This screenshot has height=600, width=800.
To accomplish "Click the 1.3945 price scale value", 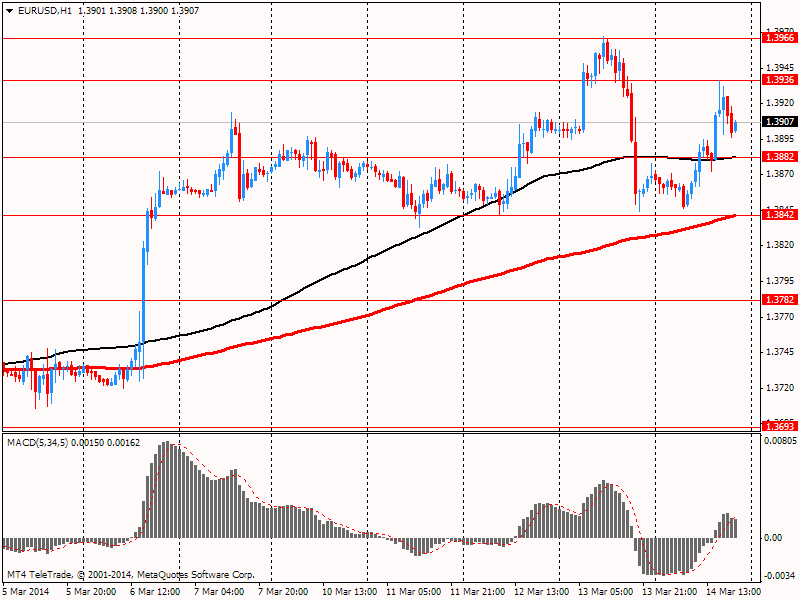I will 781,67.
